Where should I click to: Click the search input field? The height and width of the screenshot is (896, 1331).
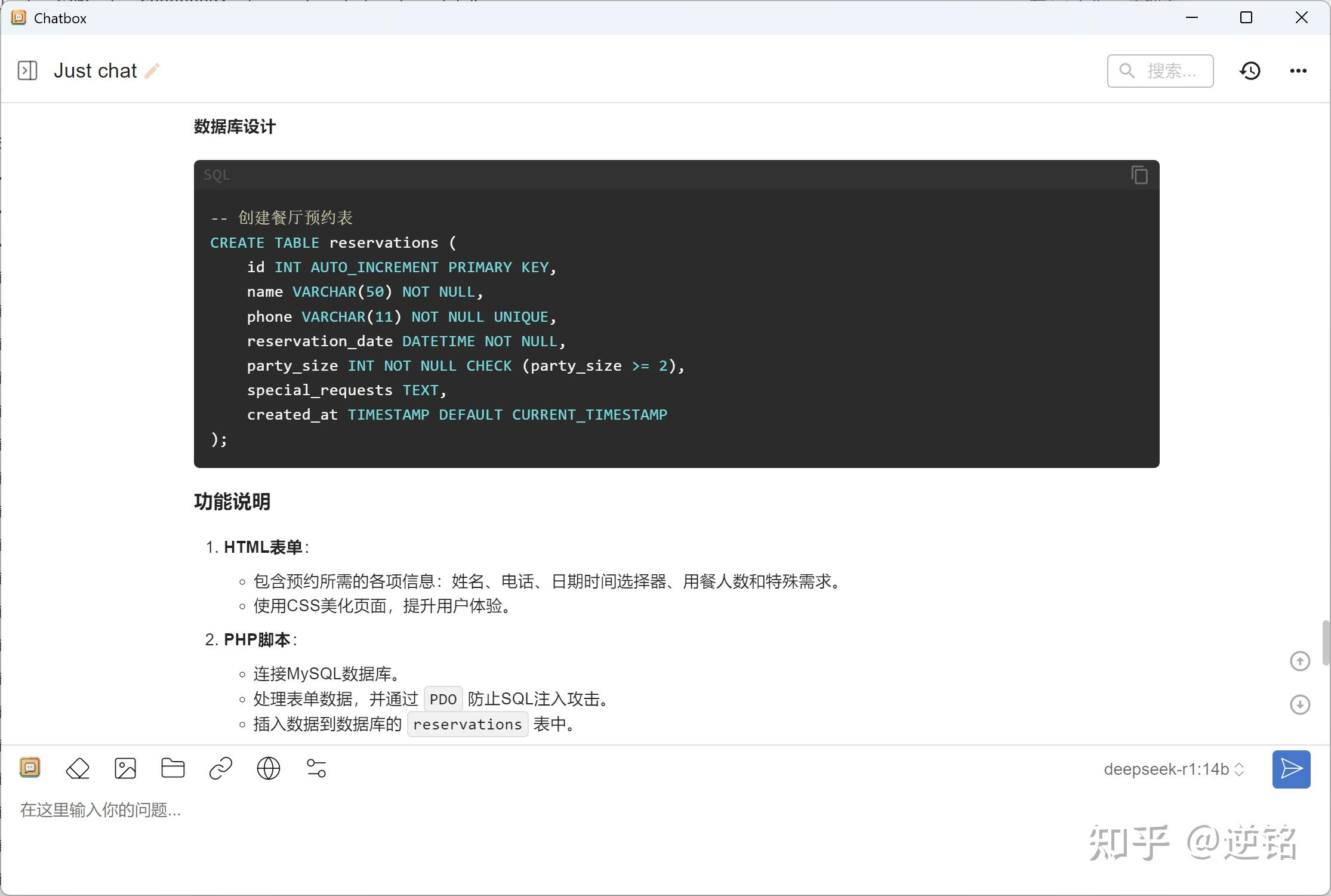click(x=1170, y=71)
